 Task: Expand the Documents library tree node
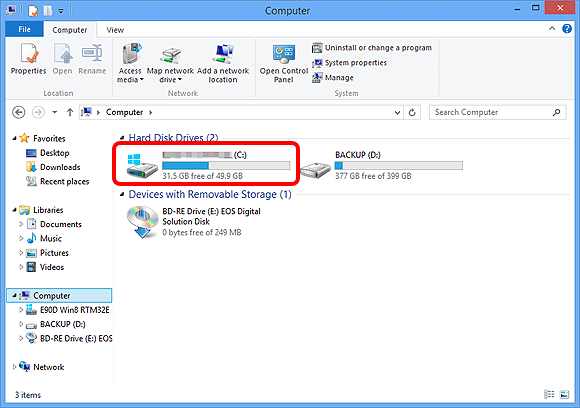tap(21, 224)
